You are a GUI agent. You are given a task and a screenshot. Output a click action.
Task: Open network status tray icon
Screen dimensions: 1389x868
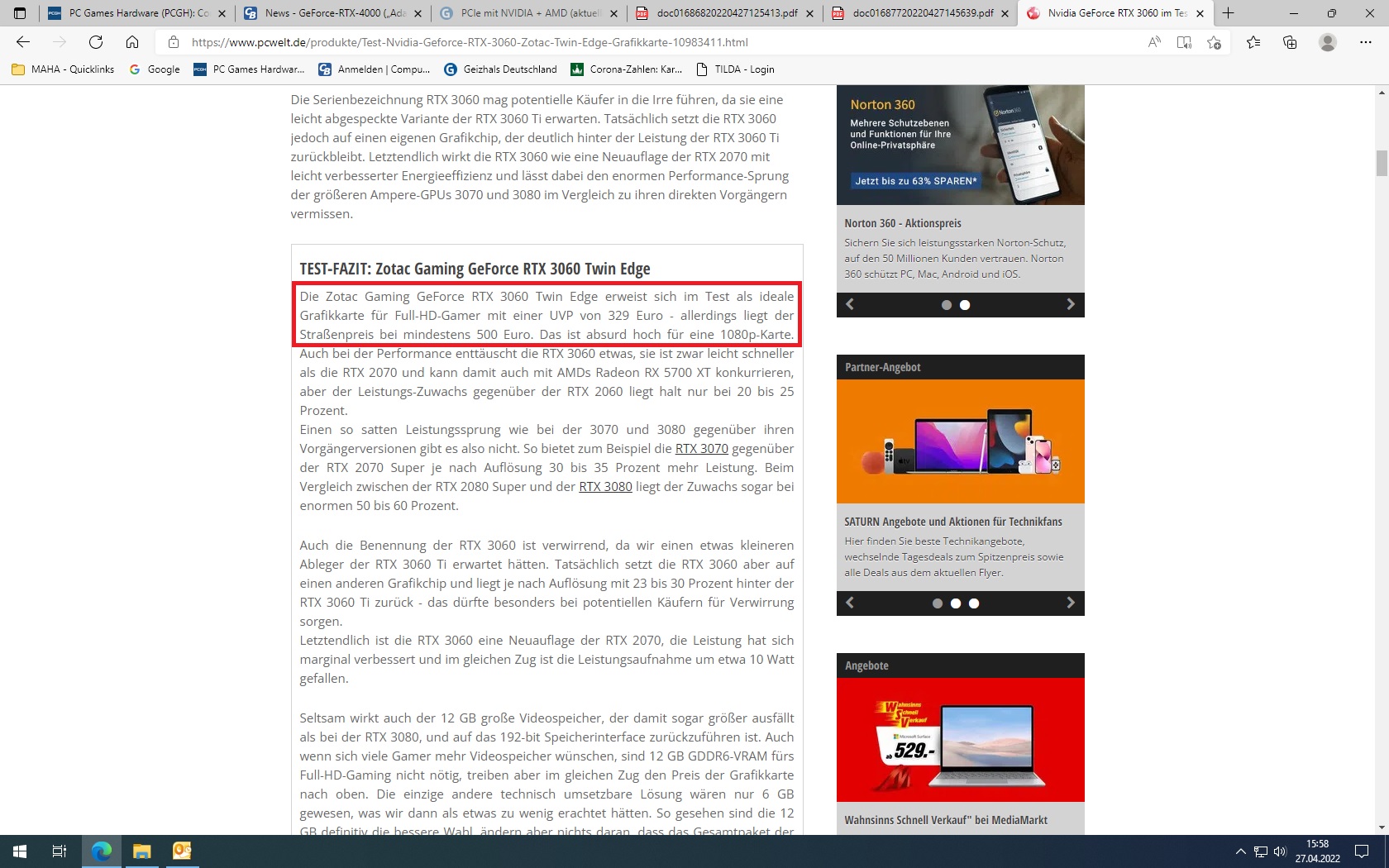(x=1261, y=851)
